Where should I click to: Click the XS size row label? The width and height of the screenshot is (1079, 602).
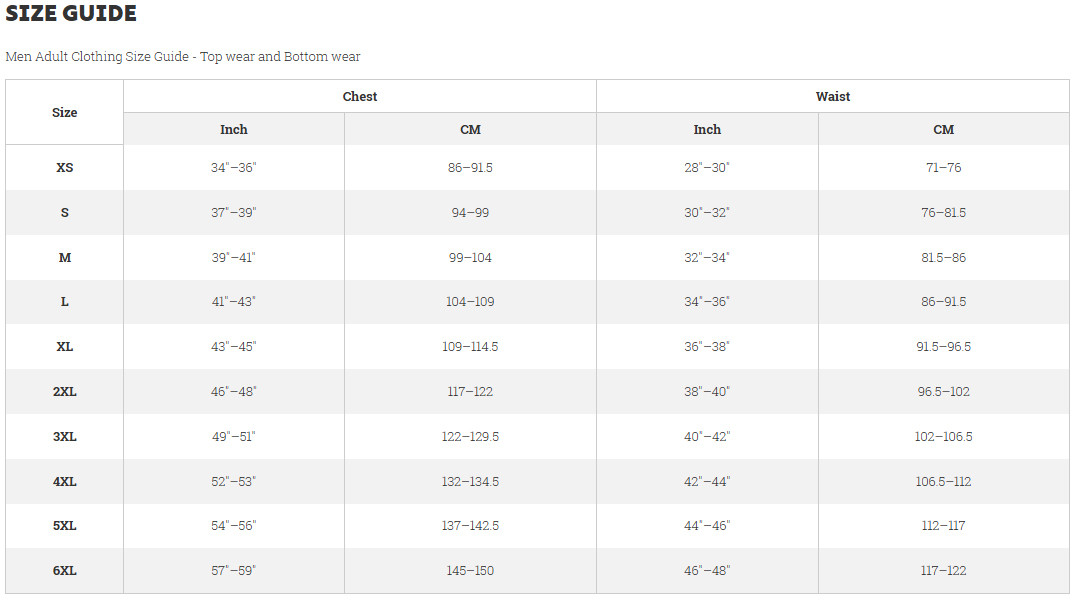click(65, 167)
